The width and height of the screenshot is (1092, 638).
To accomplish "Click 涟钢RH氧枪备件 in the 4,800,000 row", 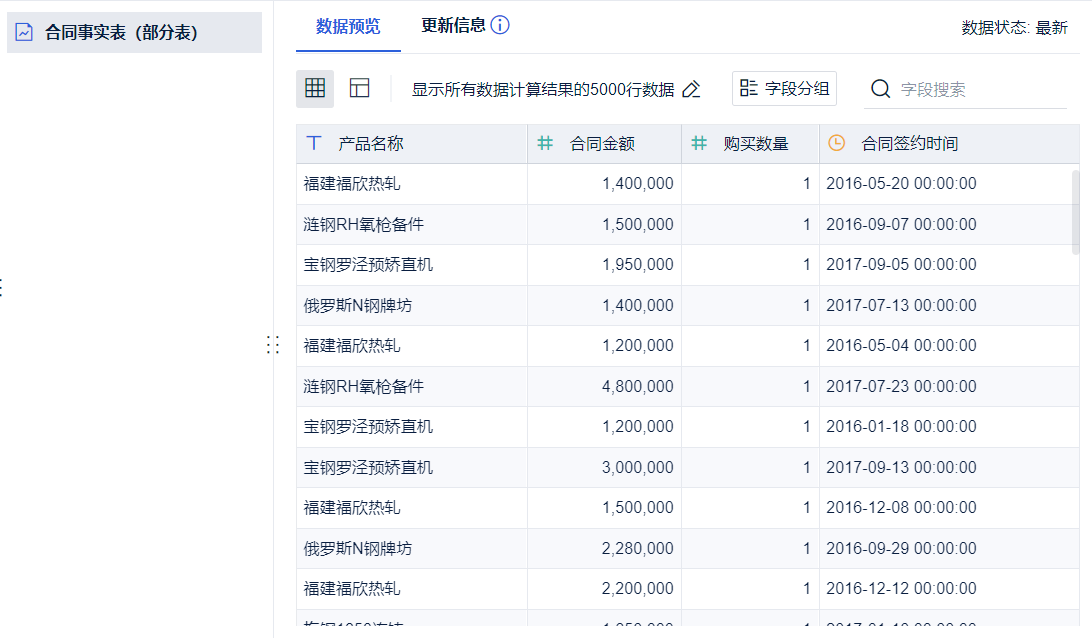I will click(364, 387).
